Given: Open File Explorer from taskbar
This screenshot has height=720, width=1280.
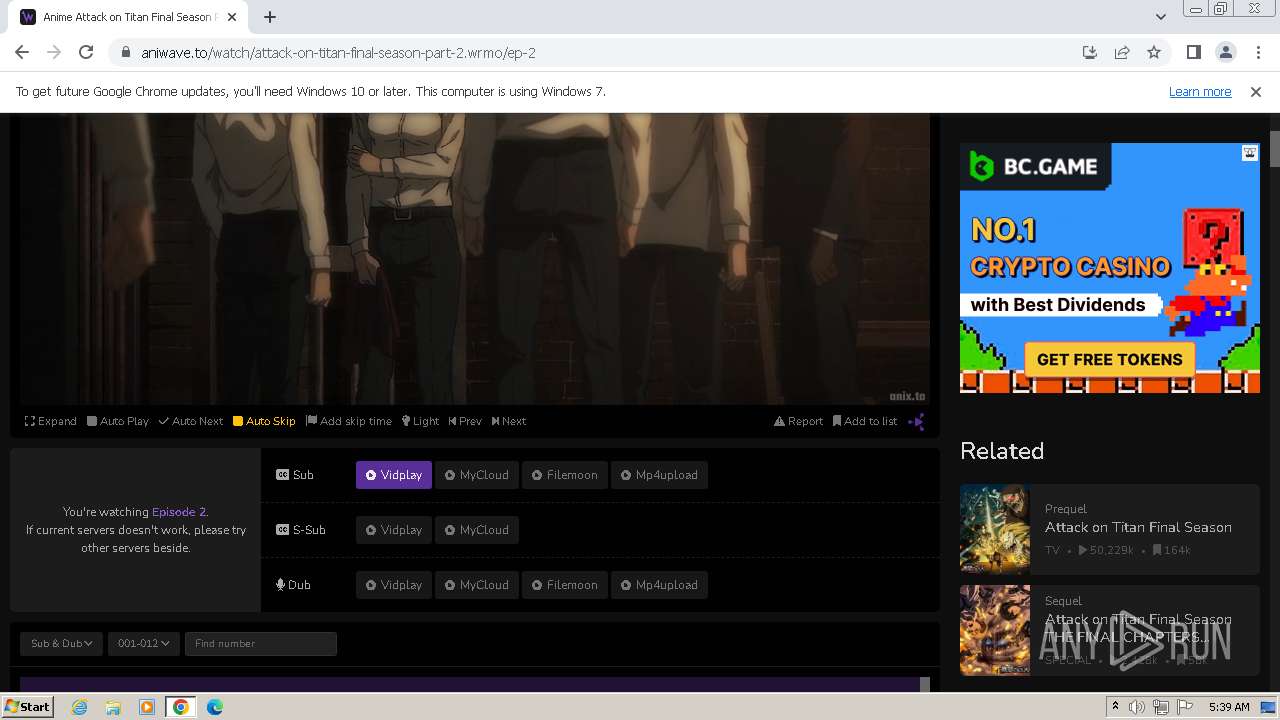Looking at the screenshot, I should coord(113,707).
